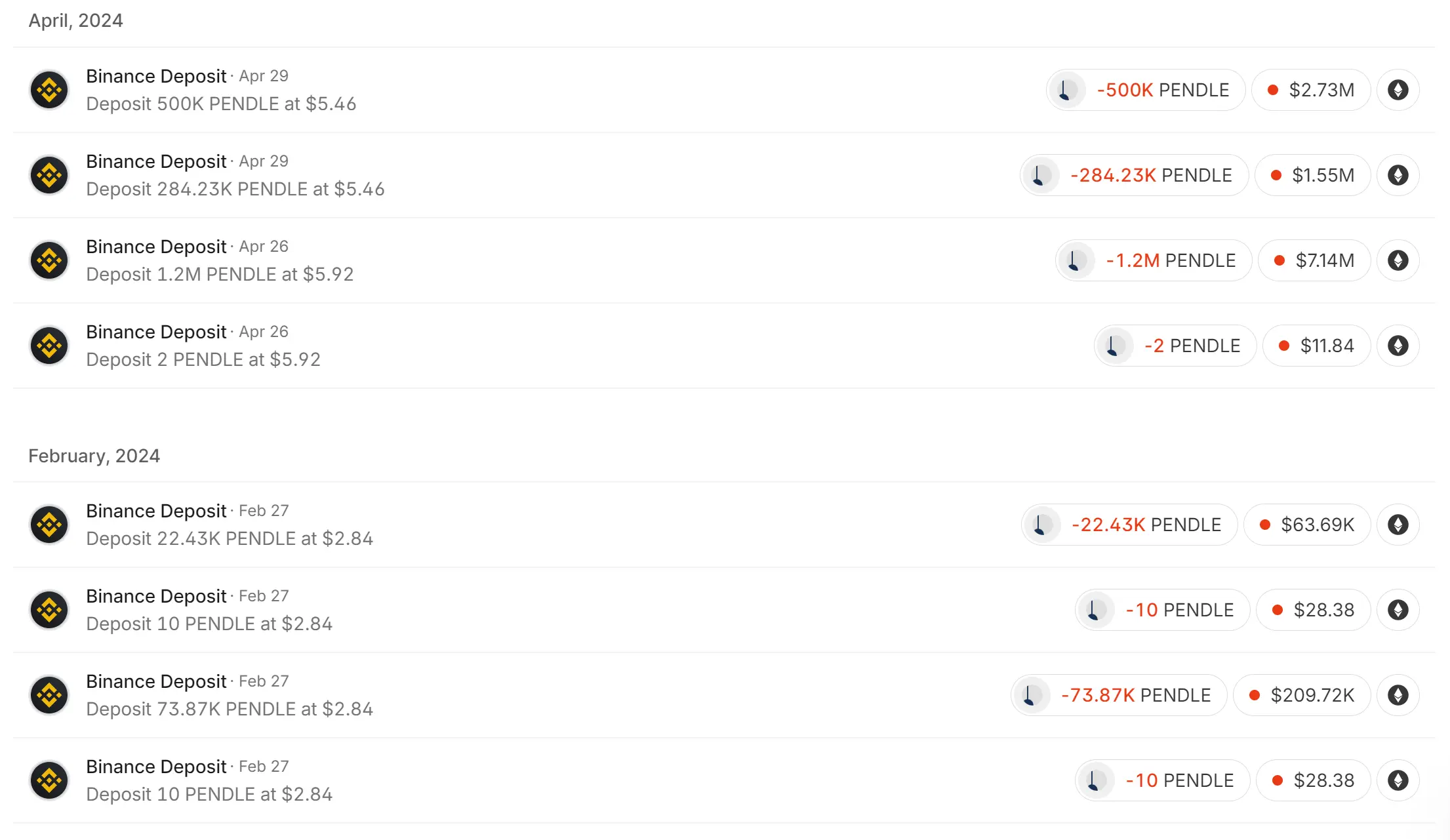
Task: Click the April, 2024 section header
Action: [75, 21]
